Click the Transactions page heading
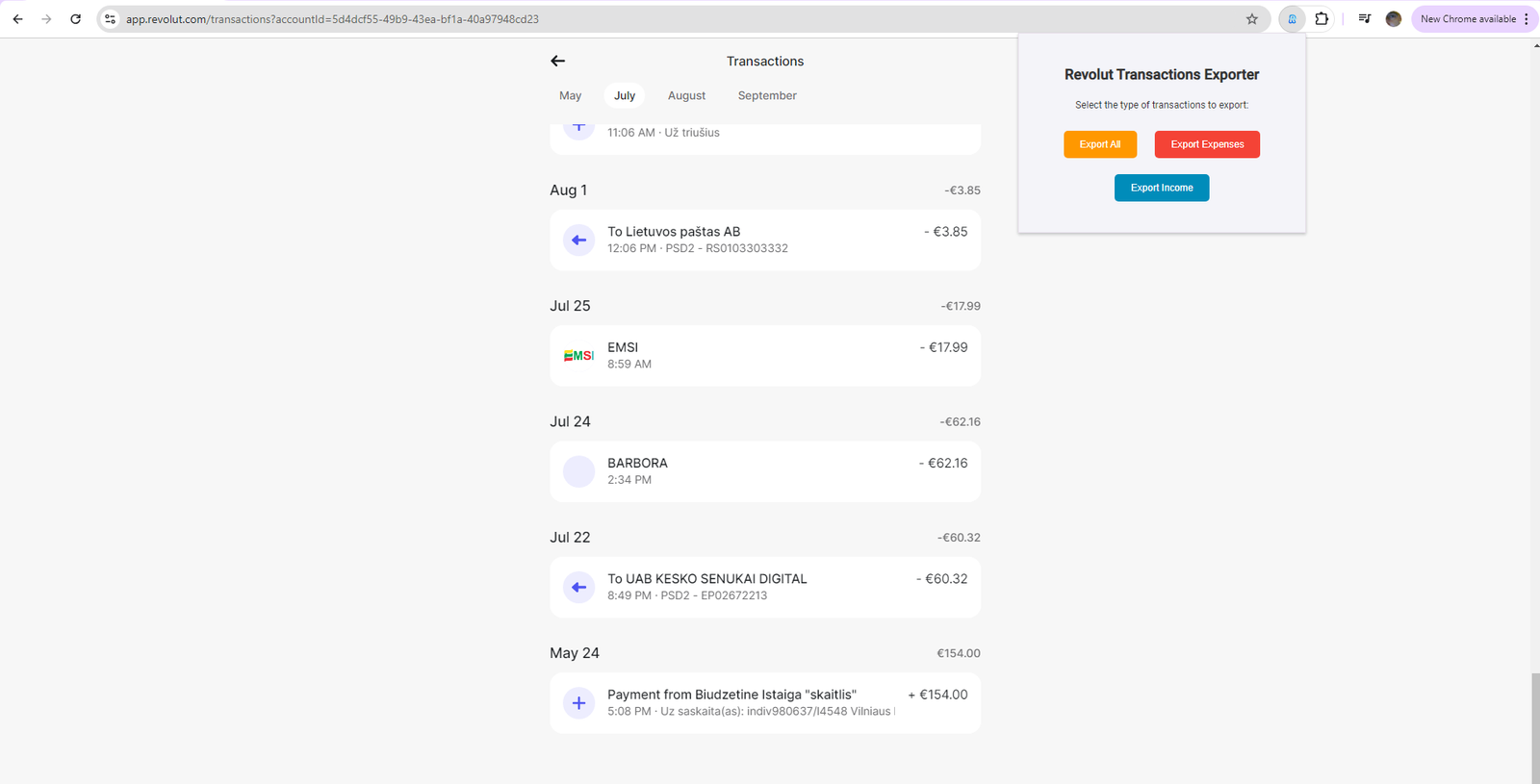 click(765, 61)
